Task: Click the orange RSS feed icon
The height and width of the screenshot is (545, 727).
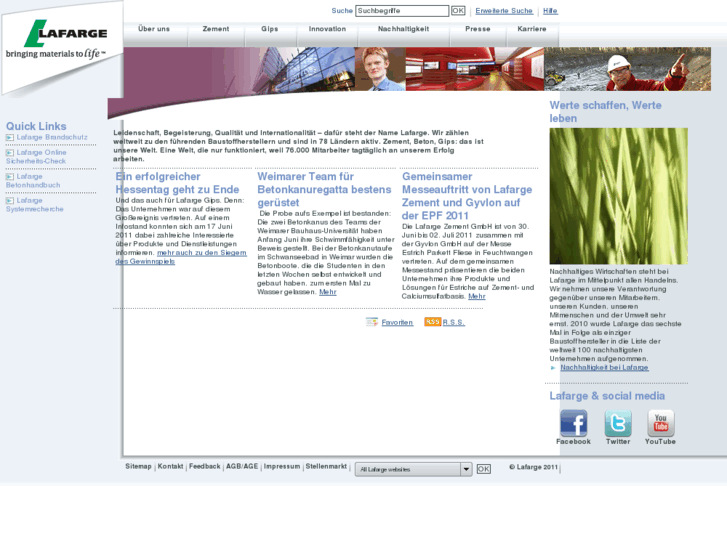Action: click(x=433, y=322)
